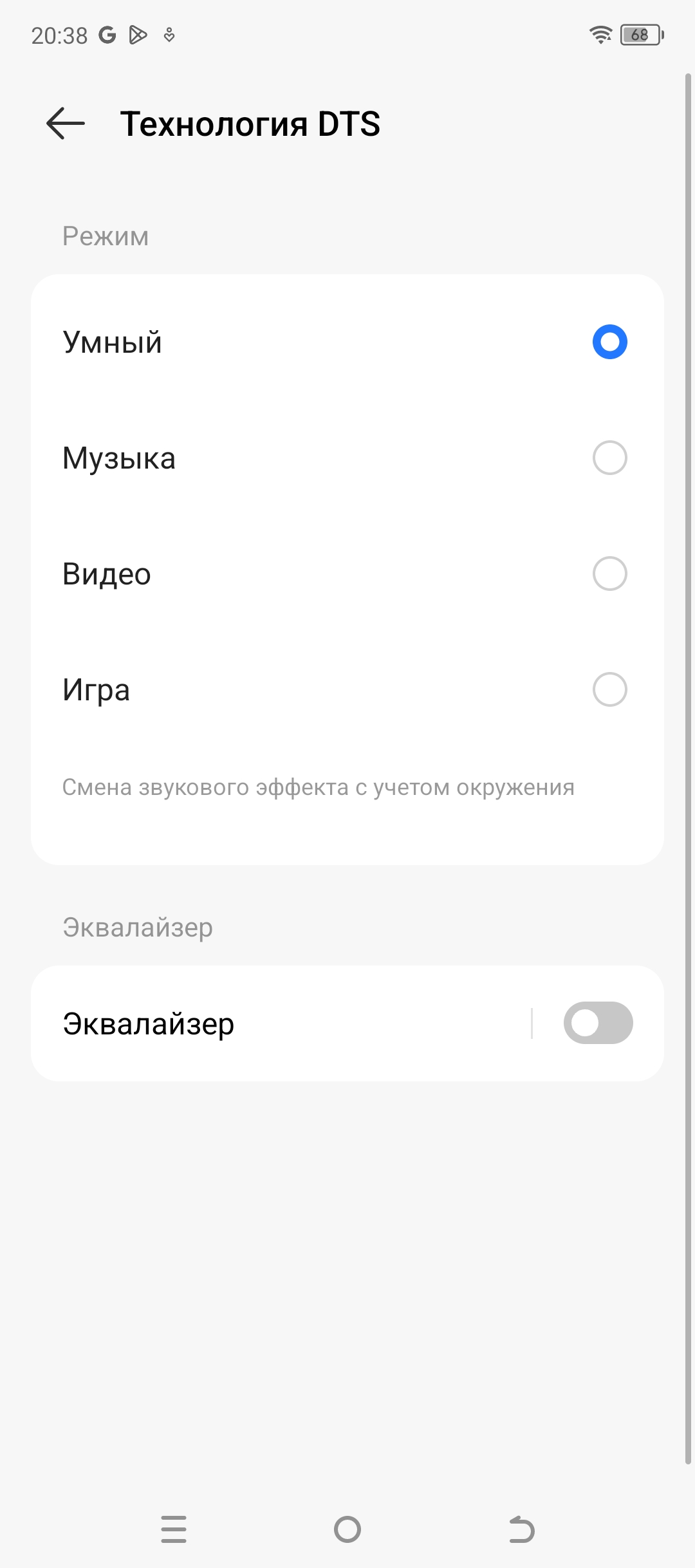Open recent apps navigation menu icon
Viewport: 695px width, 1568px height.
pos(174,1529)
